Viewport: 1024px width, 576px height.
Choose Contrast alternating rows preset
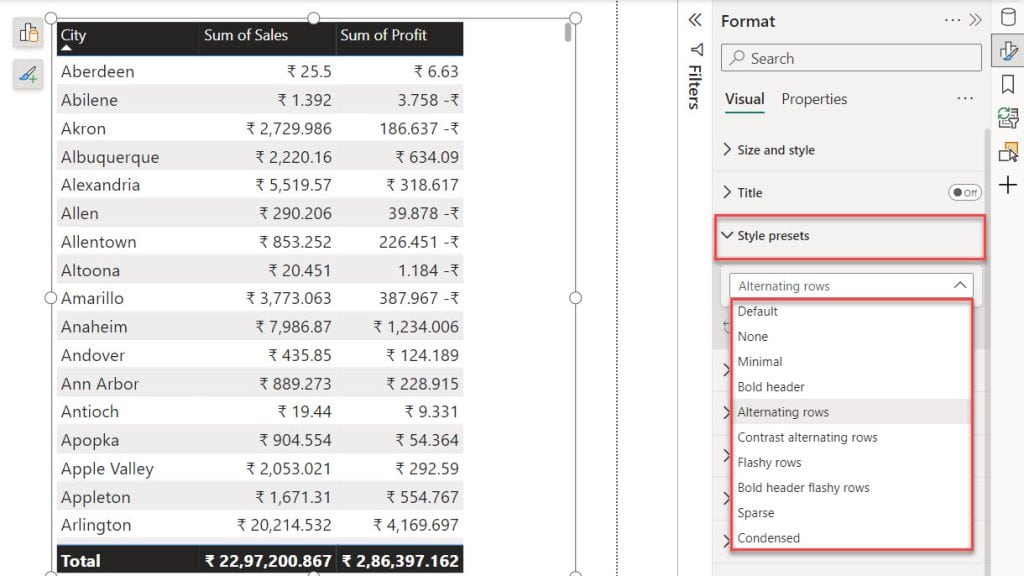coord(851,438)
